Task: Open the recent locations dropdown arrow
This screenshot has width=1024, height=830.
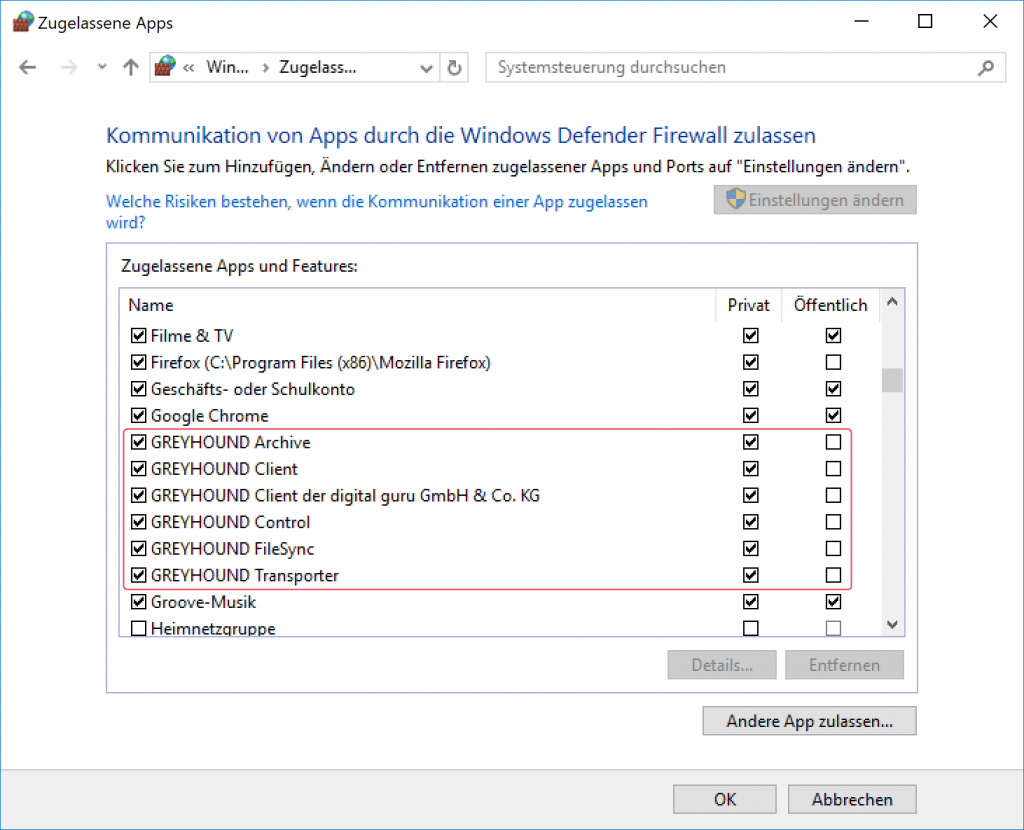Action: click(x=102, y=67)
